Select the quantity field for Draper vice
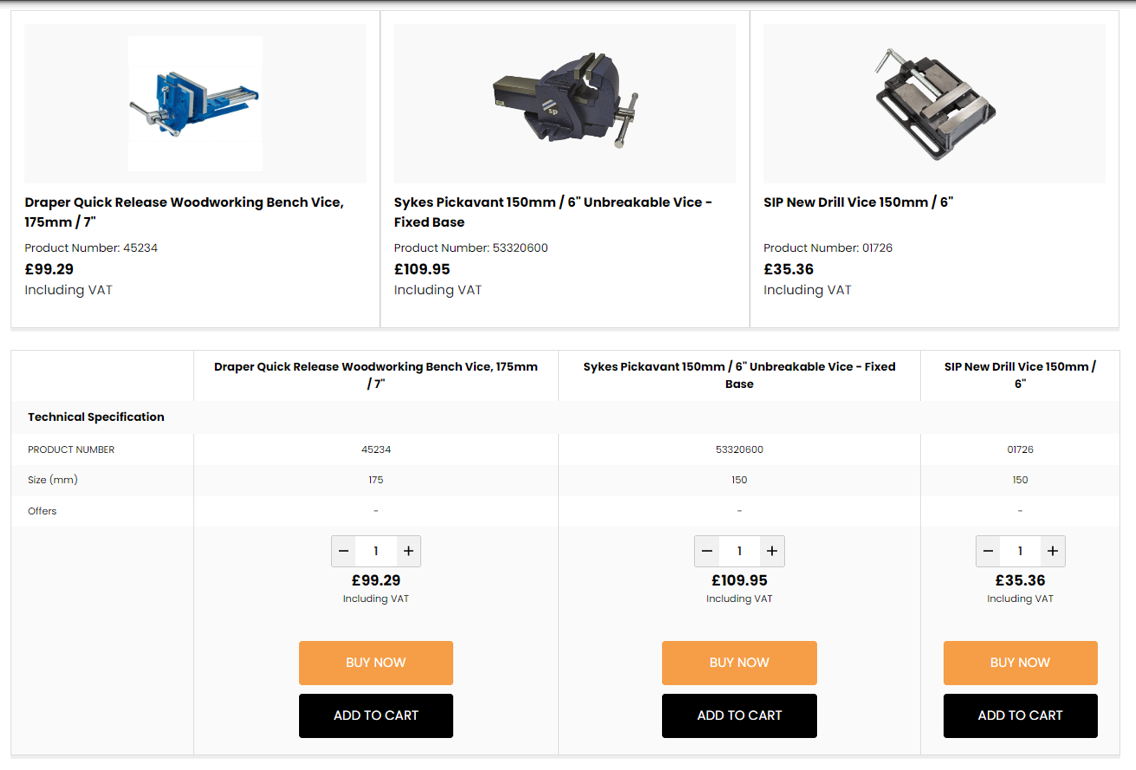Image resolution: width=1136 pixels, height=770 pixels. tap(376, 551)
